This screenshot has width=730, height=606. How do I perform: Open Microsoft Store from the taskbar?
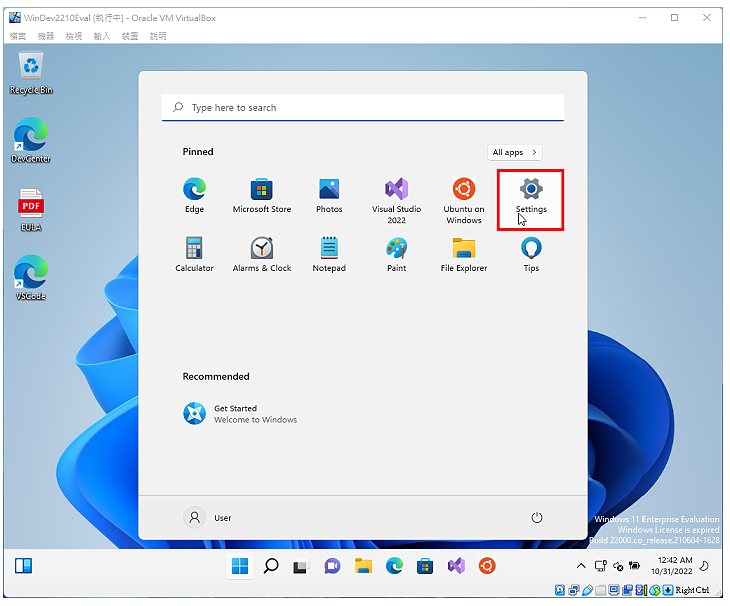(x=425, y=566)
